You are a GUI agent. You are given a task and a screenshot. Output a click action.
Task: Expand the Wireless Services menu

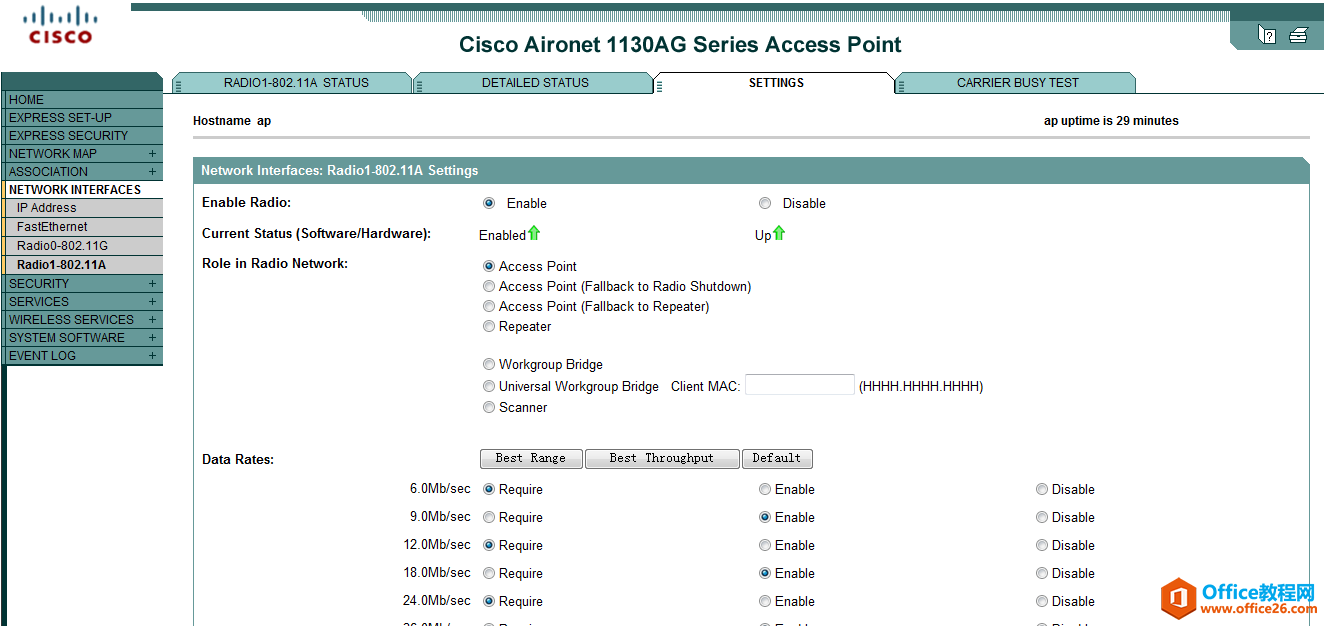click(x=152, y=320)
